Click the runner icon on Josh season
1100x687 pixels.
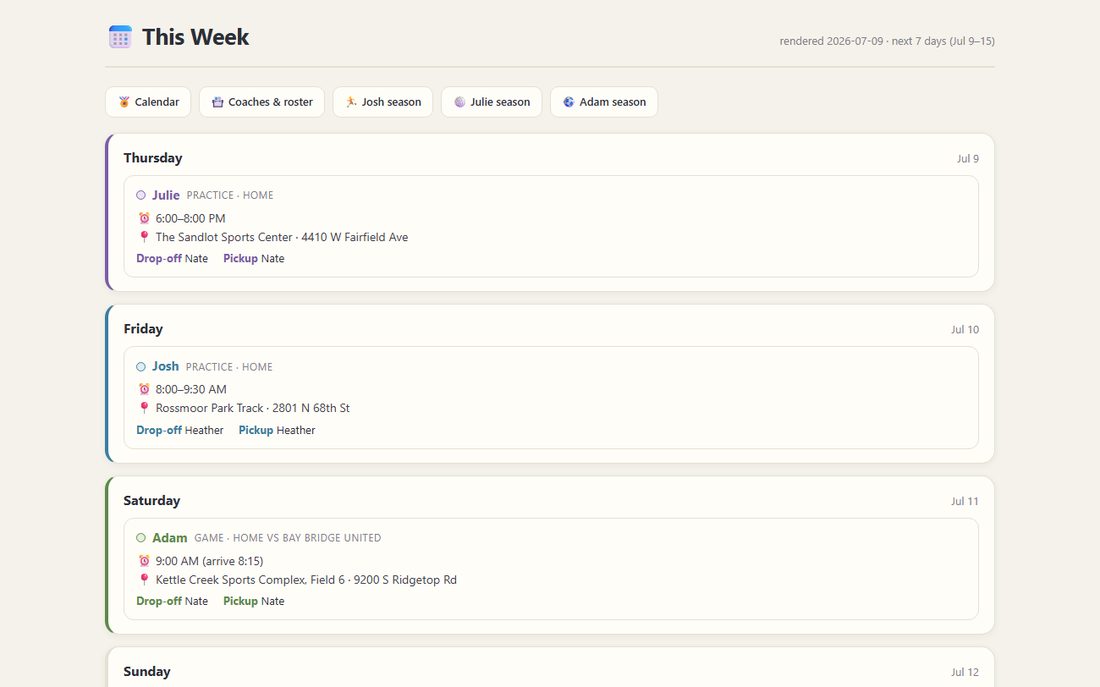pyautogui.click(x=351, y=102)
